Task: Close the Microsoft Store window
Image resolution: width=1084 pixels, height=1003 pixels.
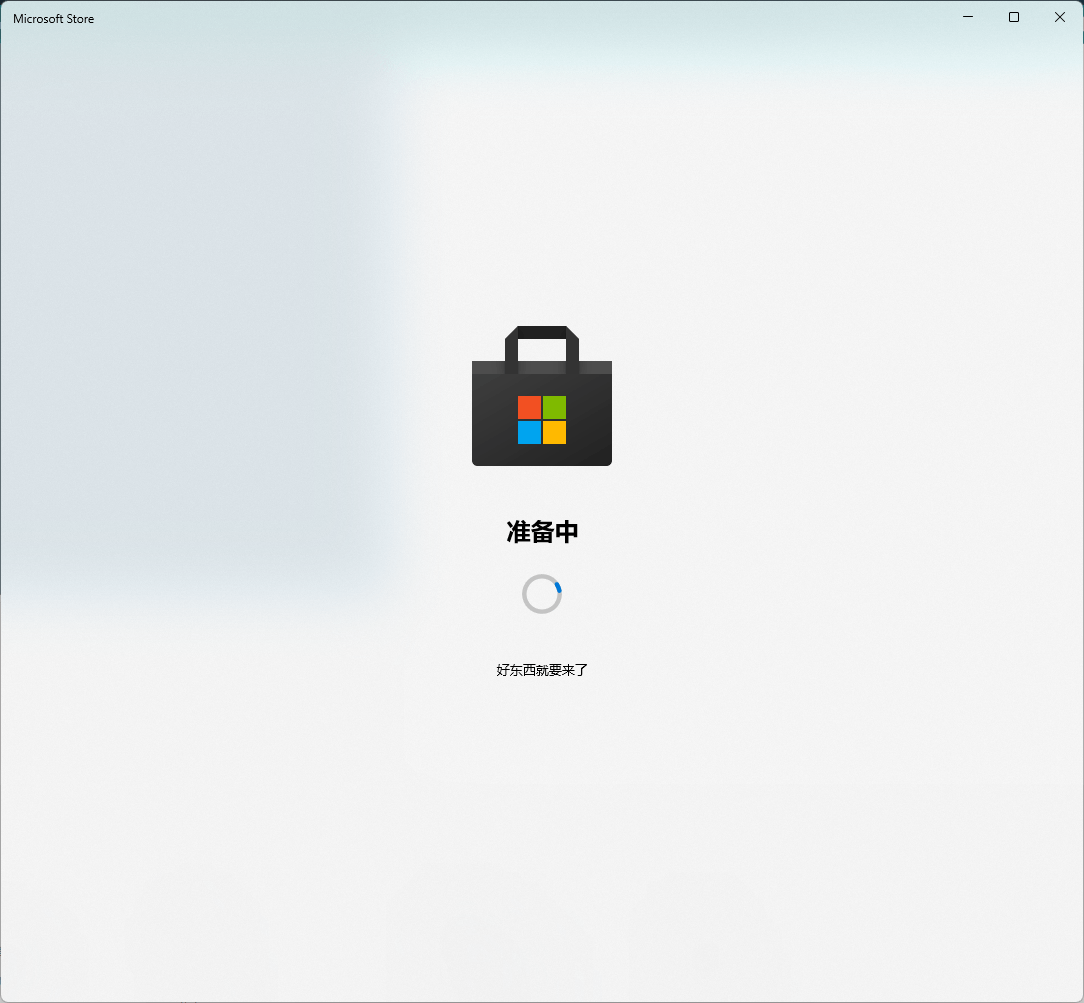Action: (x=1060, y=17)
